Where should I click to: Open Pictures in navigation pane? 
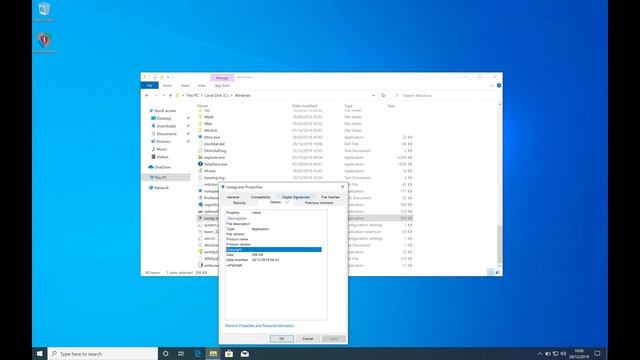163,142
